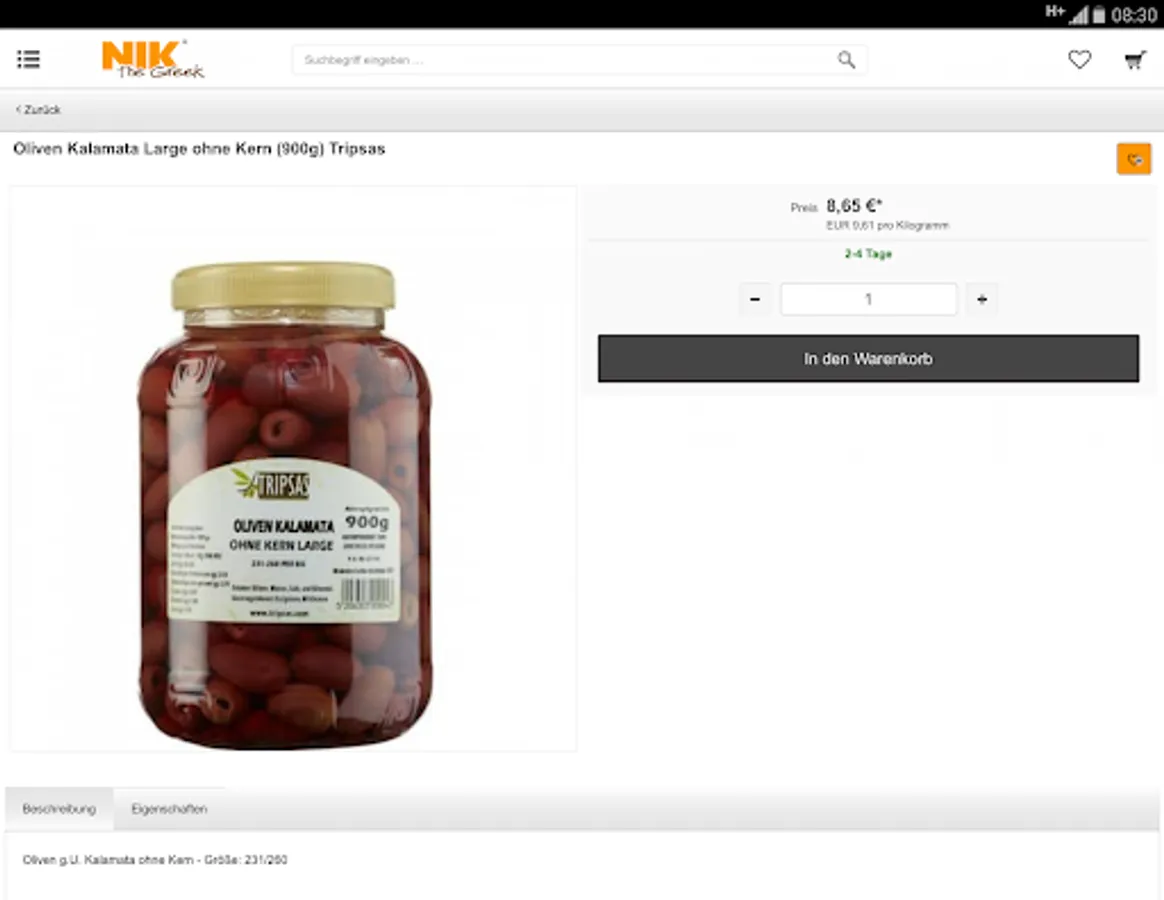Viewport: 1164px width, 900px height.
Task: Add product to wishlist via orange heart button
Action: [x=1134, y=159]
